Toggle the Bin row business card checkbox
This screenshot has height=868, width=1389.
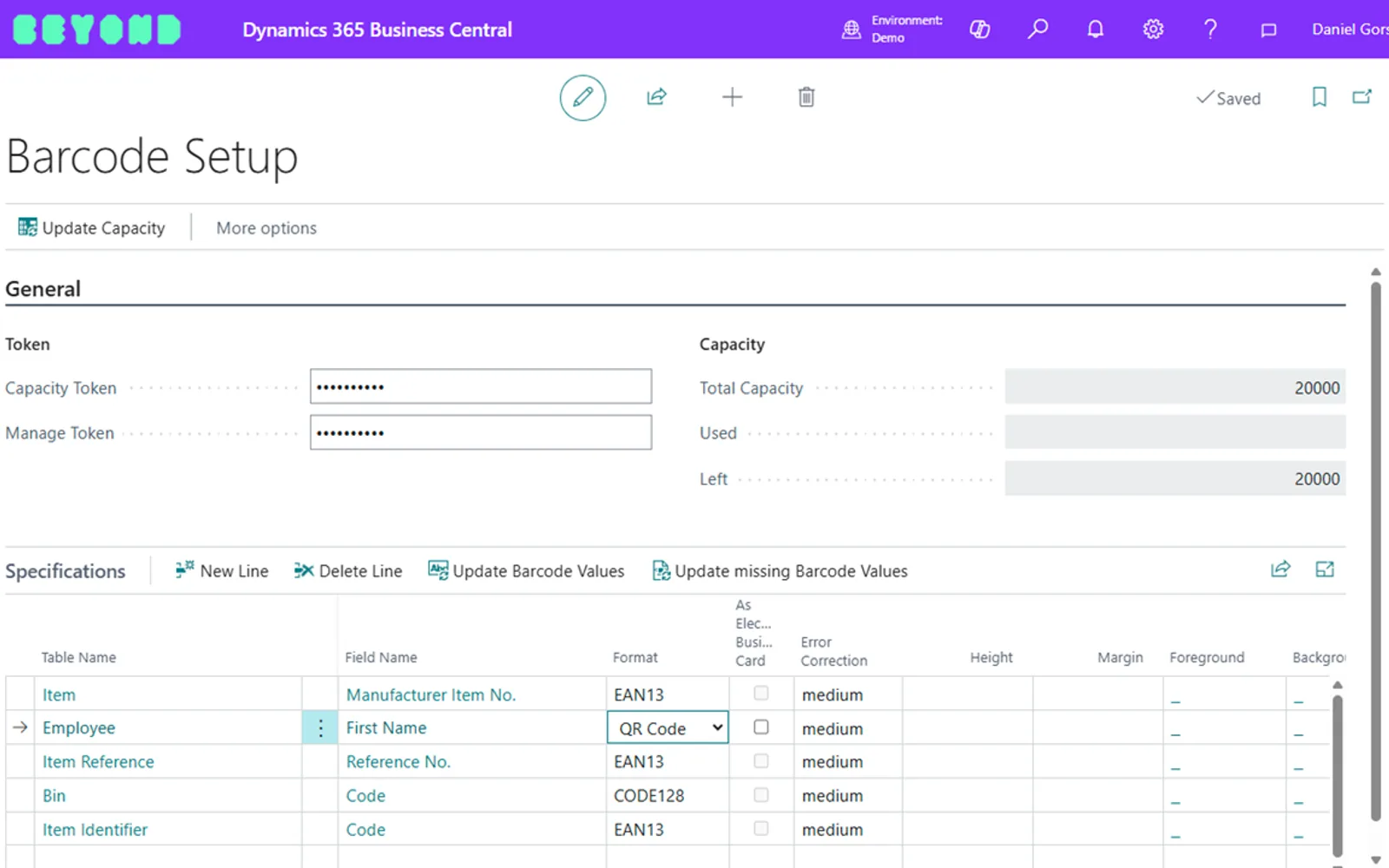tap(761, 795)
